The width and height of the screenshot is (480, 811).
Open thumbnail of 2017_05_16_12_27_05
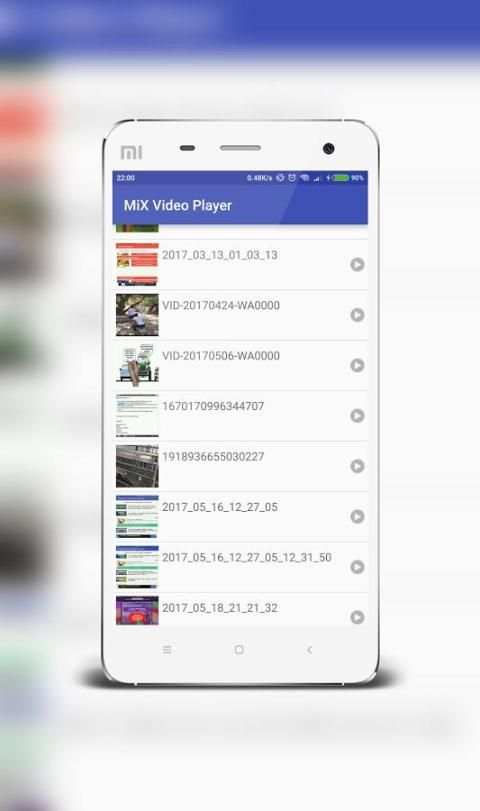tap(137, 517)
